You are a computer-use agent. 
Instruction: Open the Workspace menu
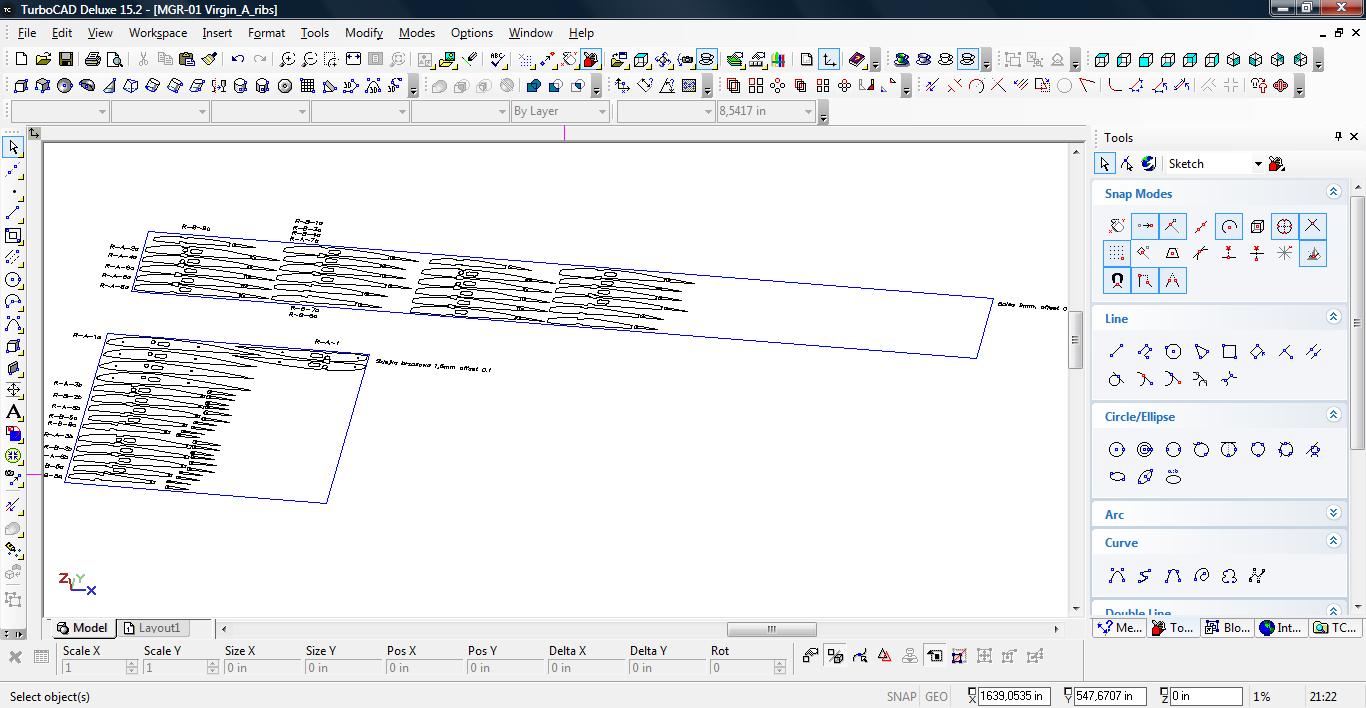pos(157,32)
